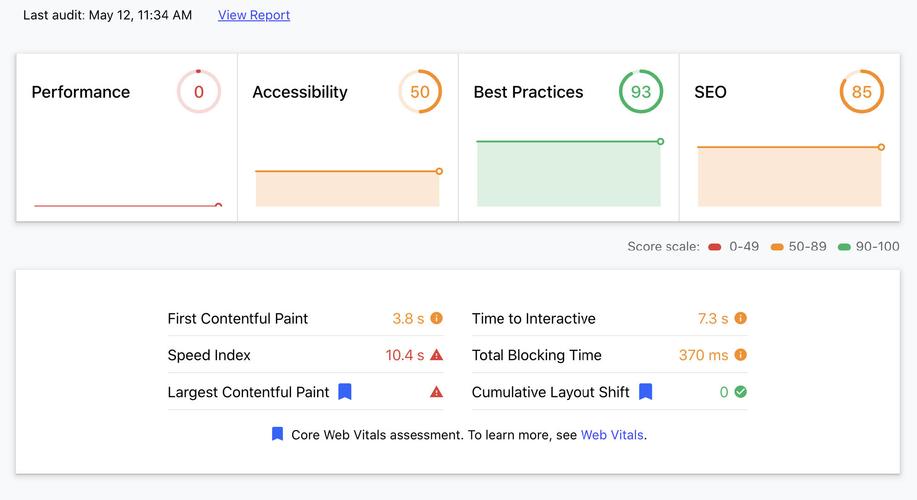The image size is (917, 500).
Task: Click the Best Practices green trend chart endpoint
Action: coord(660,142)
